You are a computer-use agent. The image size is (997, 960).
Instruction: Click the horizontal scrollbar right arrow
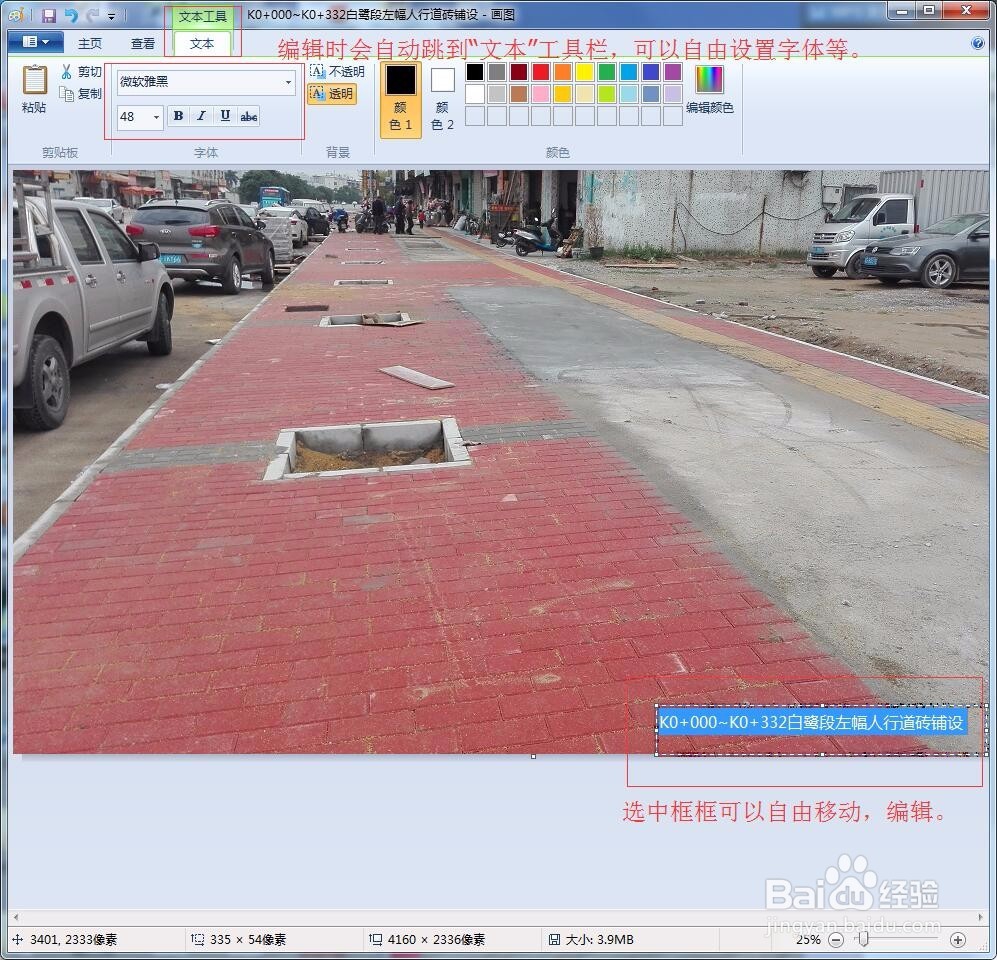click(980, 917)
